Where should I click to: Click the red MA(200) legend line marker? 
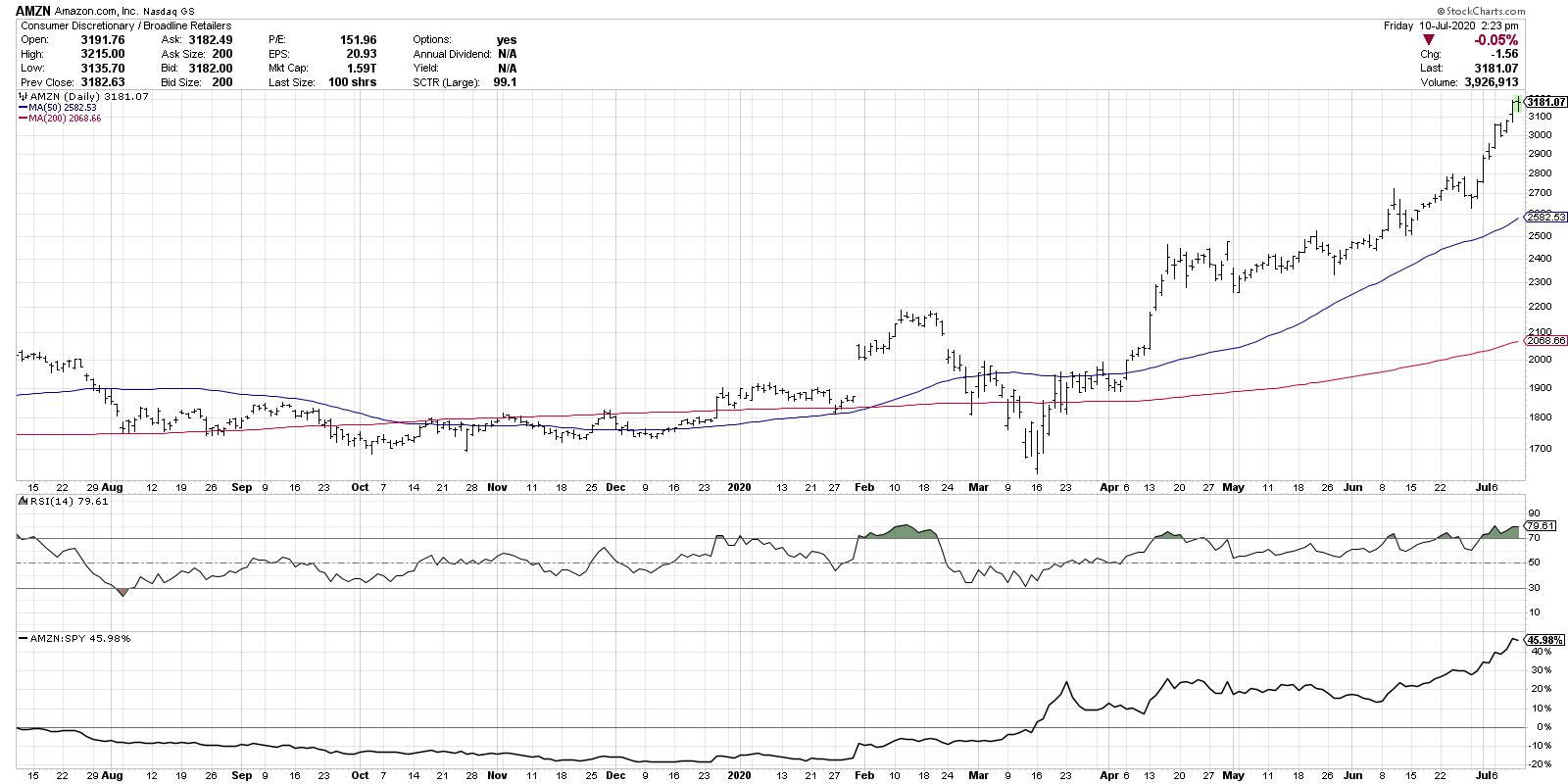(22, 119)
